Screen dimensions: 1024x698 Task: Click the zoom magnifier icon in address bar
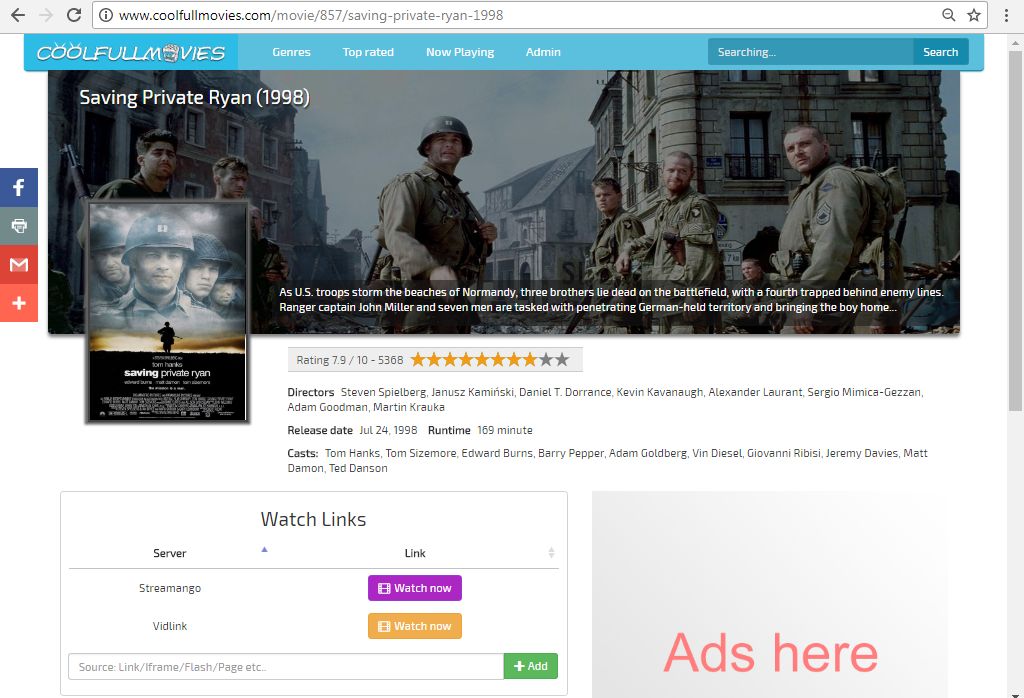tap(948, 15)
